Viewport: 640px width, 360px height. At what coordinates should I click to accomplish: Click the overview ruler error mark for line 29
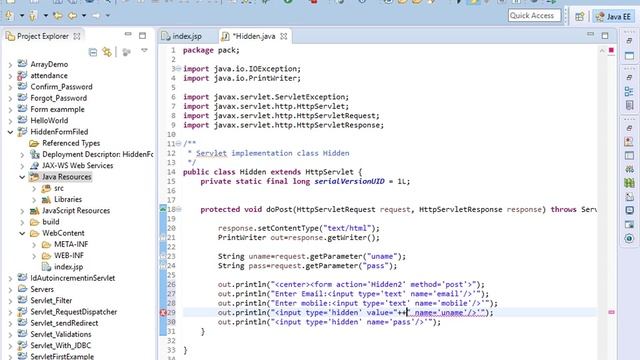[611, 312]
